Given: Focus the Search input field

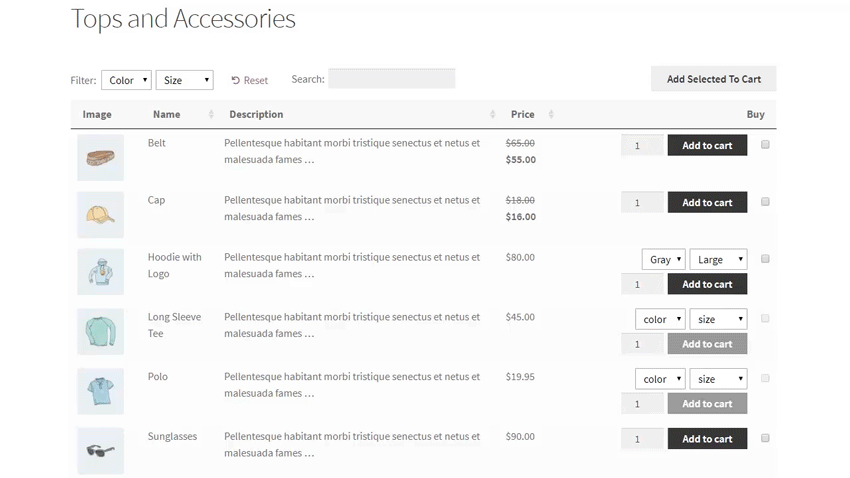Looking at the screenshot, I should pyautogui.click(x=391, y=79).
